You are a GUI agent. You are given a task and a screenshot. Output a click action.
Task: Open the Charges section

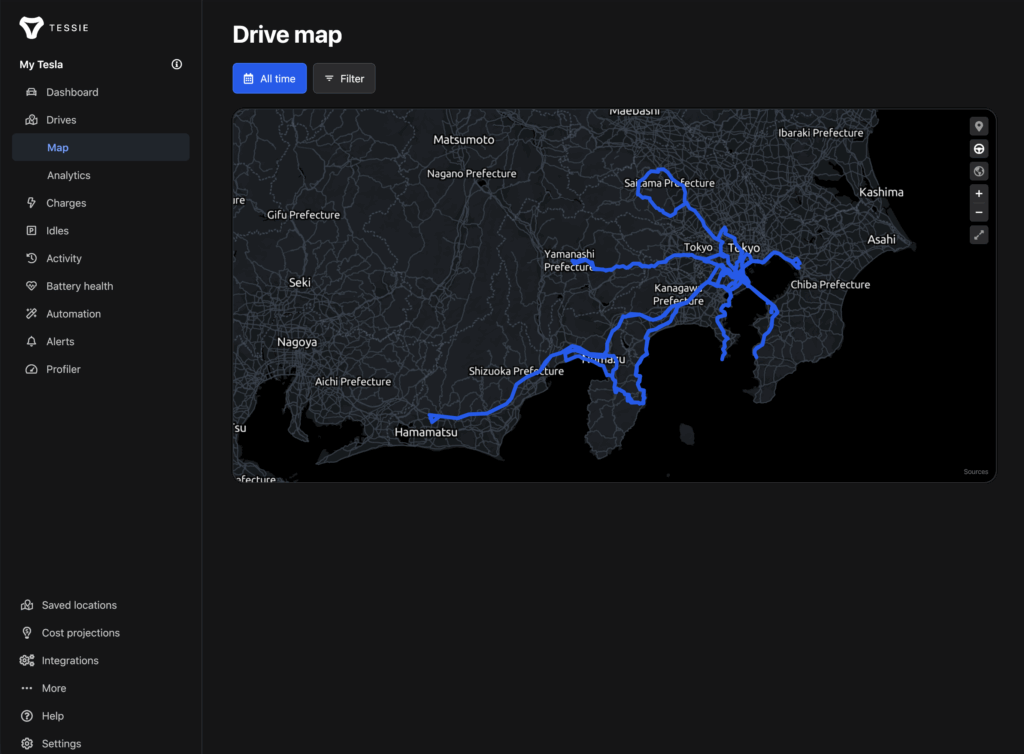tap(66, 203)
